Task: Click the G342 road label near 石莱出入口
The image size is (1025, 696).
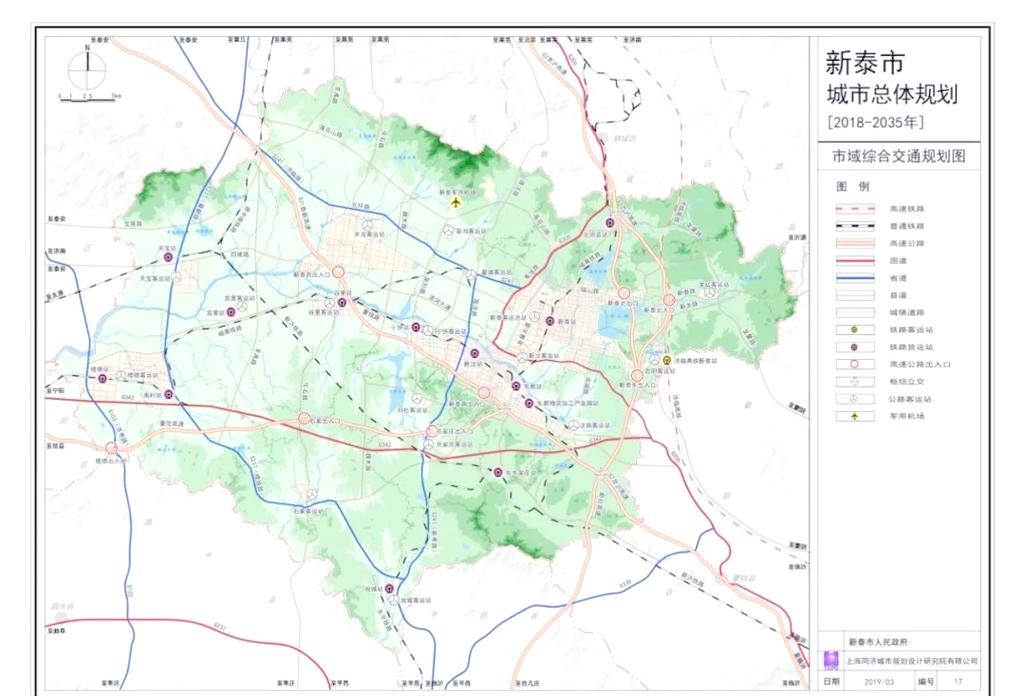Action: (384, 444)
